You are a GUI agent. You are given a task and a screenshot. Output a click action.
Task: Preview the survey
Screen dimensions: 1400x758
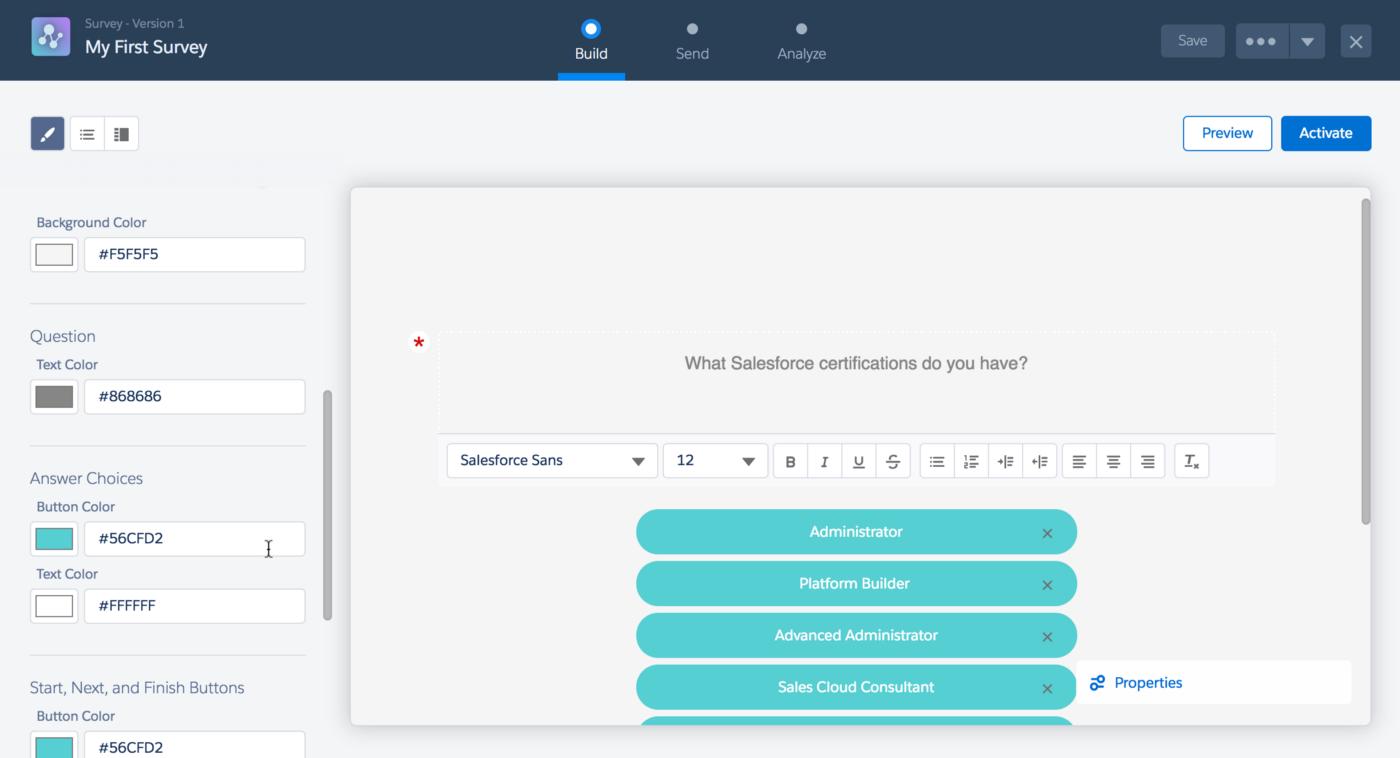(x=1227, y=132)
